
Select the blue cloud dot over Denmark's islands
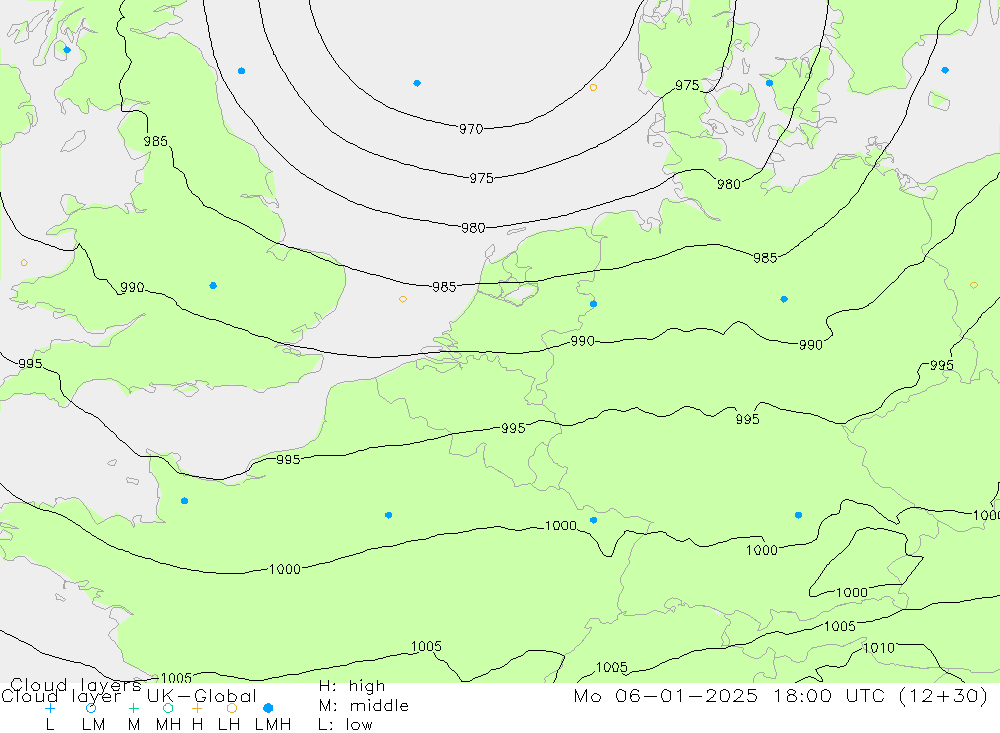770,83
